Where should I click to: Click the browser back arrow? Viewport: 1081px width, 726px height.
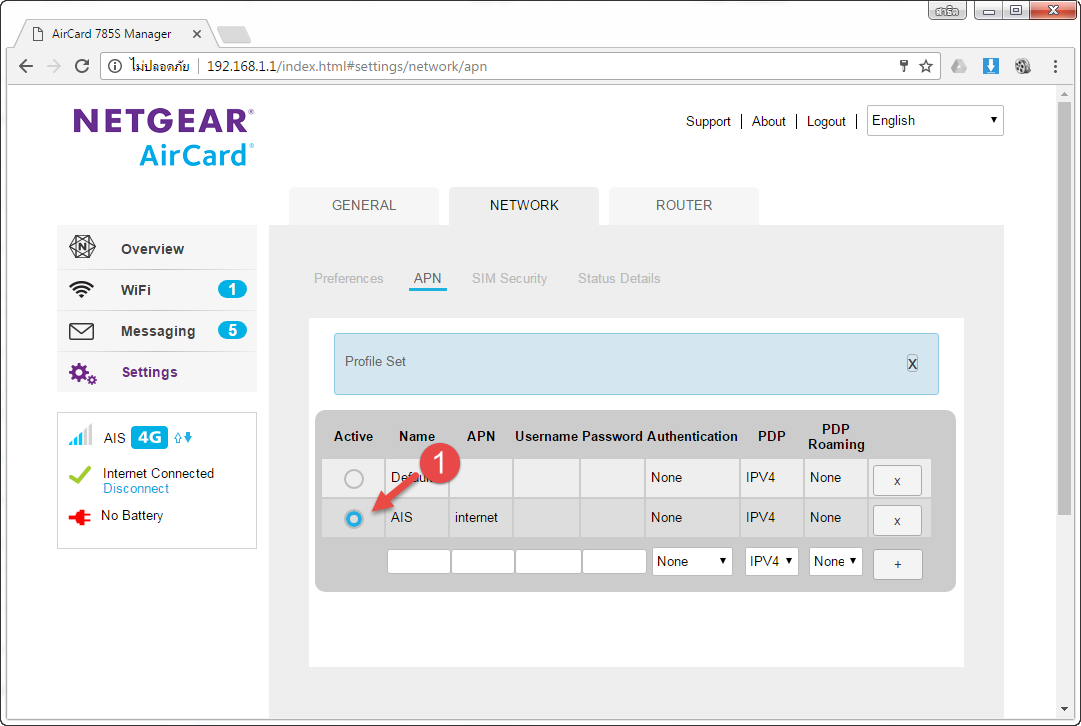coord(26,66)
